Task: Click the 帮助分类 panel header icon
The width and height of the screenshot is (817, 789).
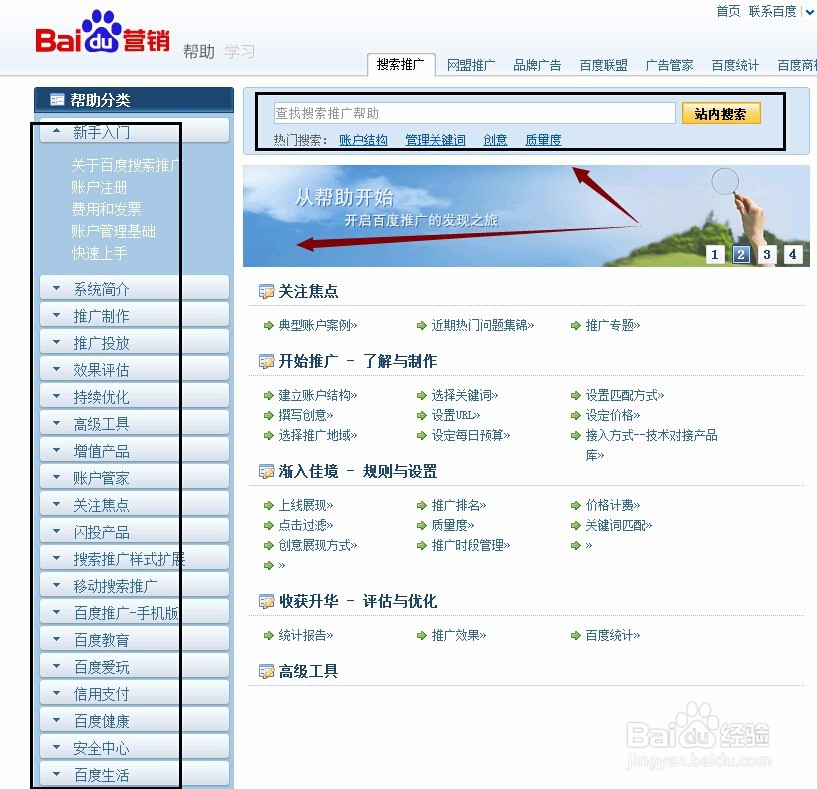Action: click(58, 99)
